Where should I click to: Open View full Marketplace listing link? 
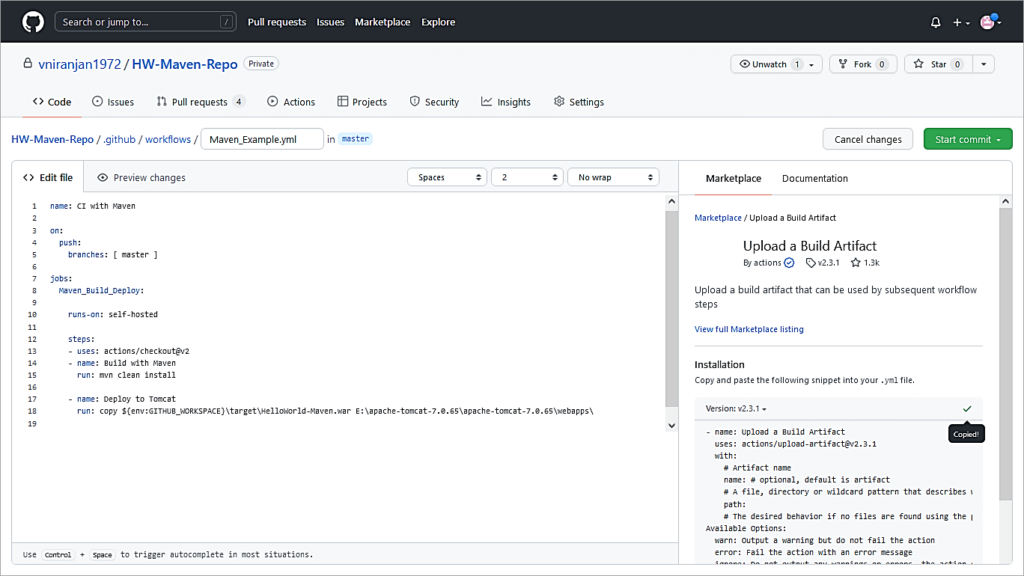click(749, 329)
